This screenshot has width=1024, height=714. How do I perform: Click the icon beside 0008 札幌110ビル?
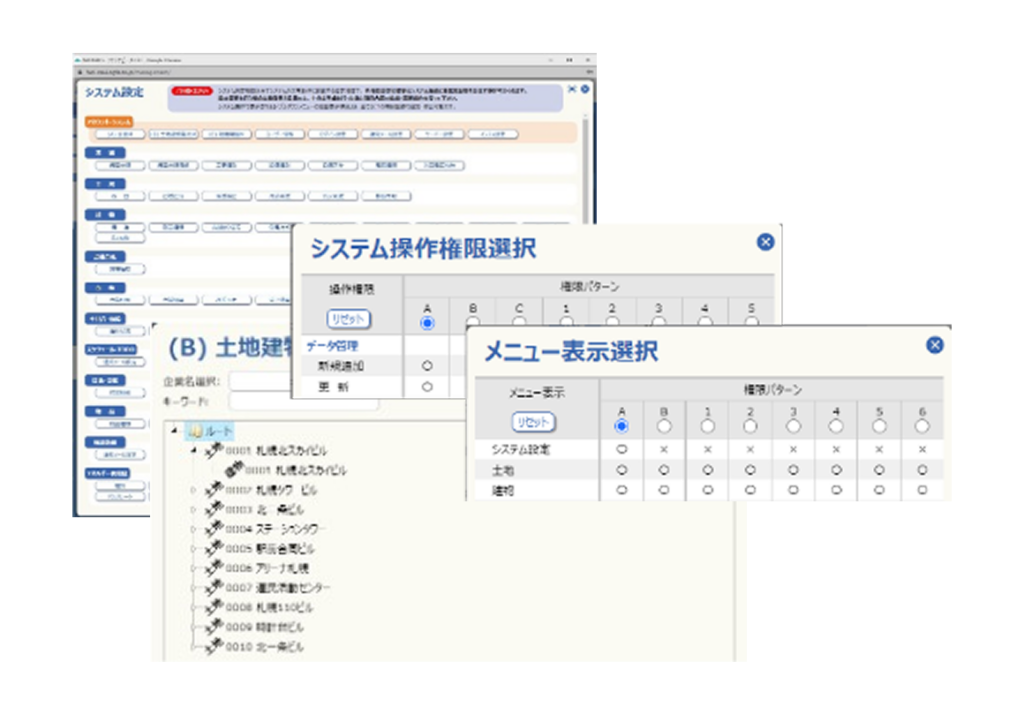(214, 607)
